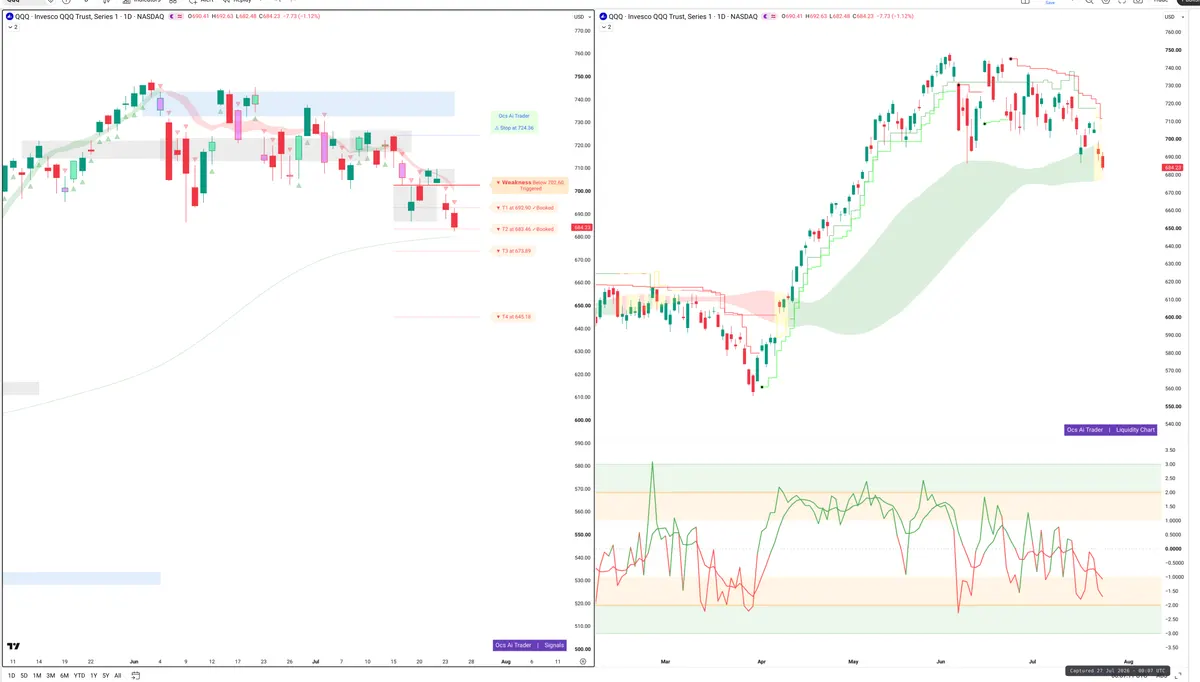Screen dimensions: 1200x682
Task: Select the 1M time range
Action: point(37,675)
